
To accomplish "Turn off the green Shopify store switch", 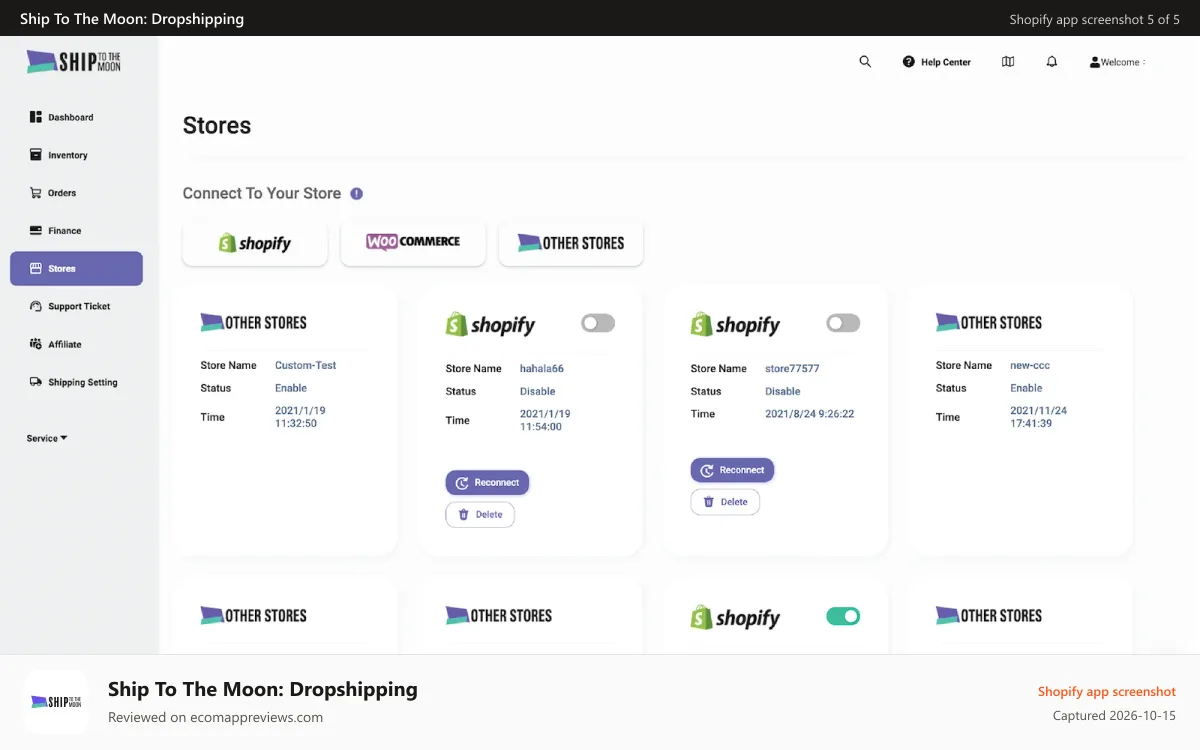I will tap(843, 616).
